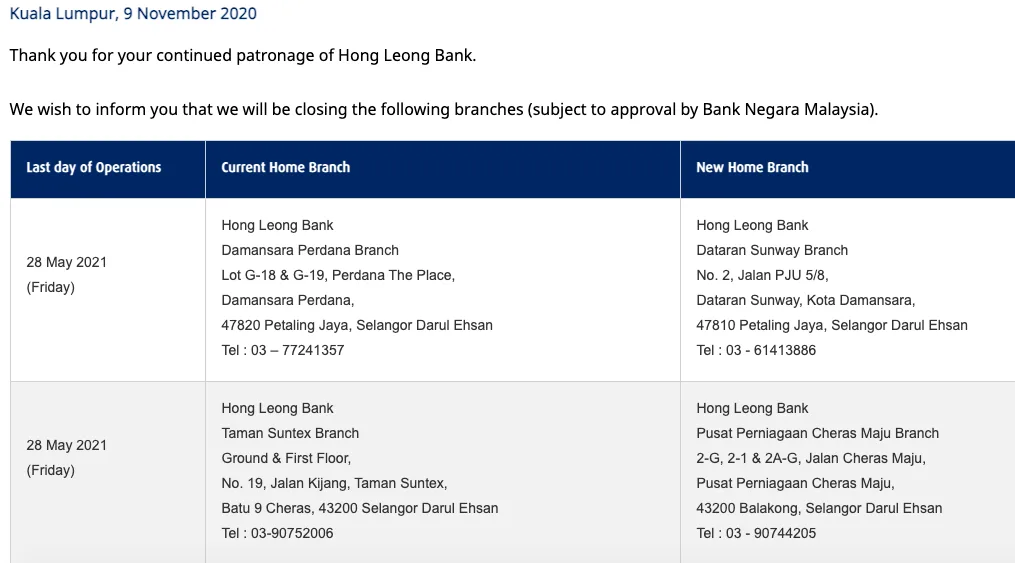This screenshot has height=563, width=1015.
Task: Click the 'Thank you for your continued patronage' sentence
Action: coord(243,56)
